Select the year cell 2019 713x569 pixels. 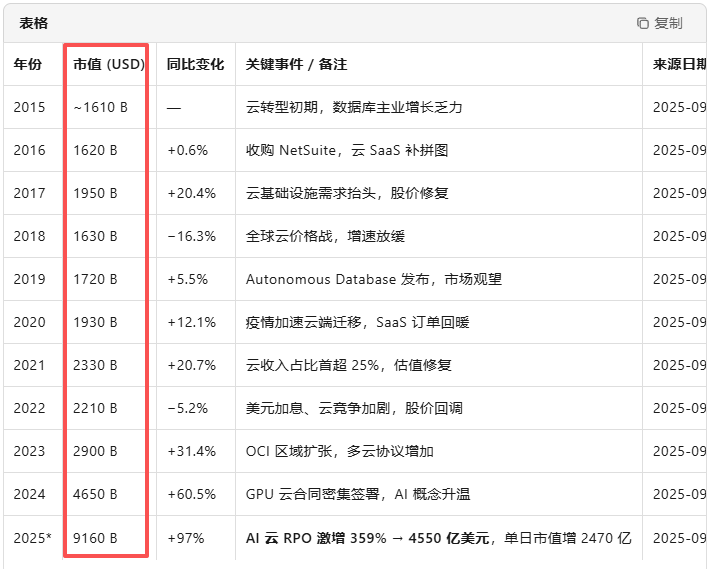point(29,279)
